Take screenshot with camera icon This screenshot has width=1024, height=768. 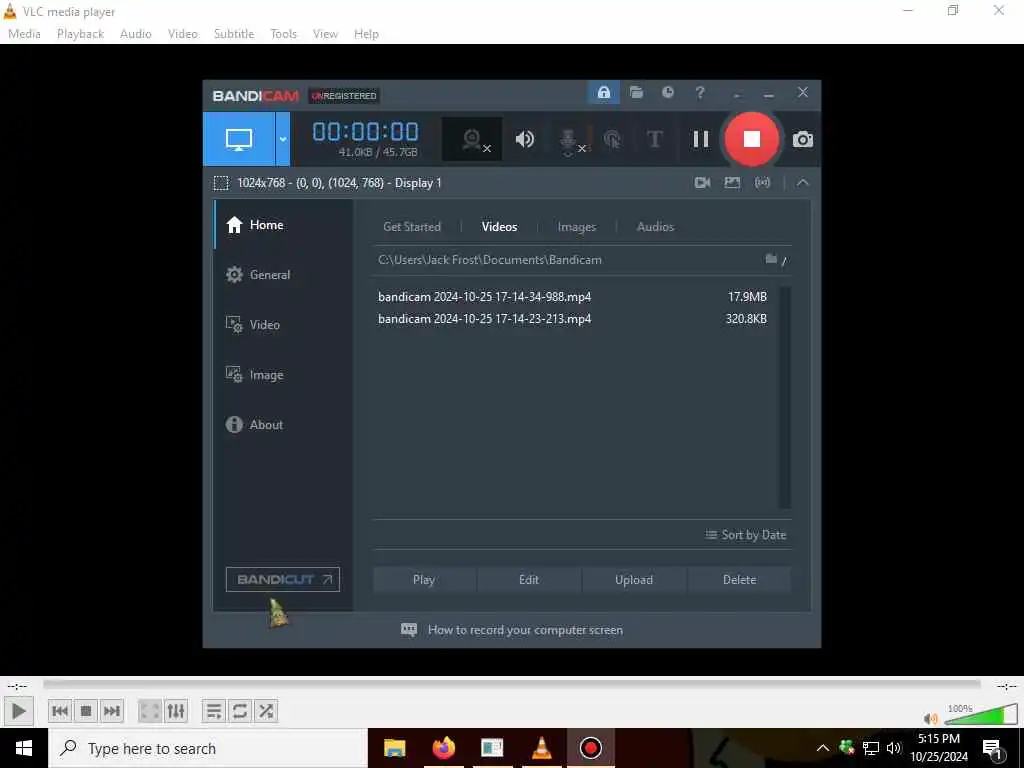(x=803, y=139)
